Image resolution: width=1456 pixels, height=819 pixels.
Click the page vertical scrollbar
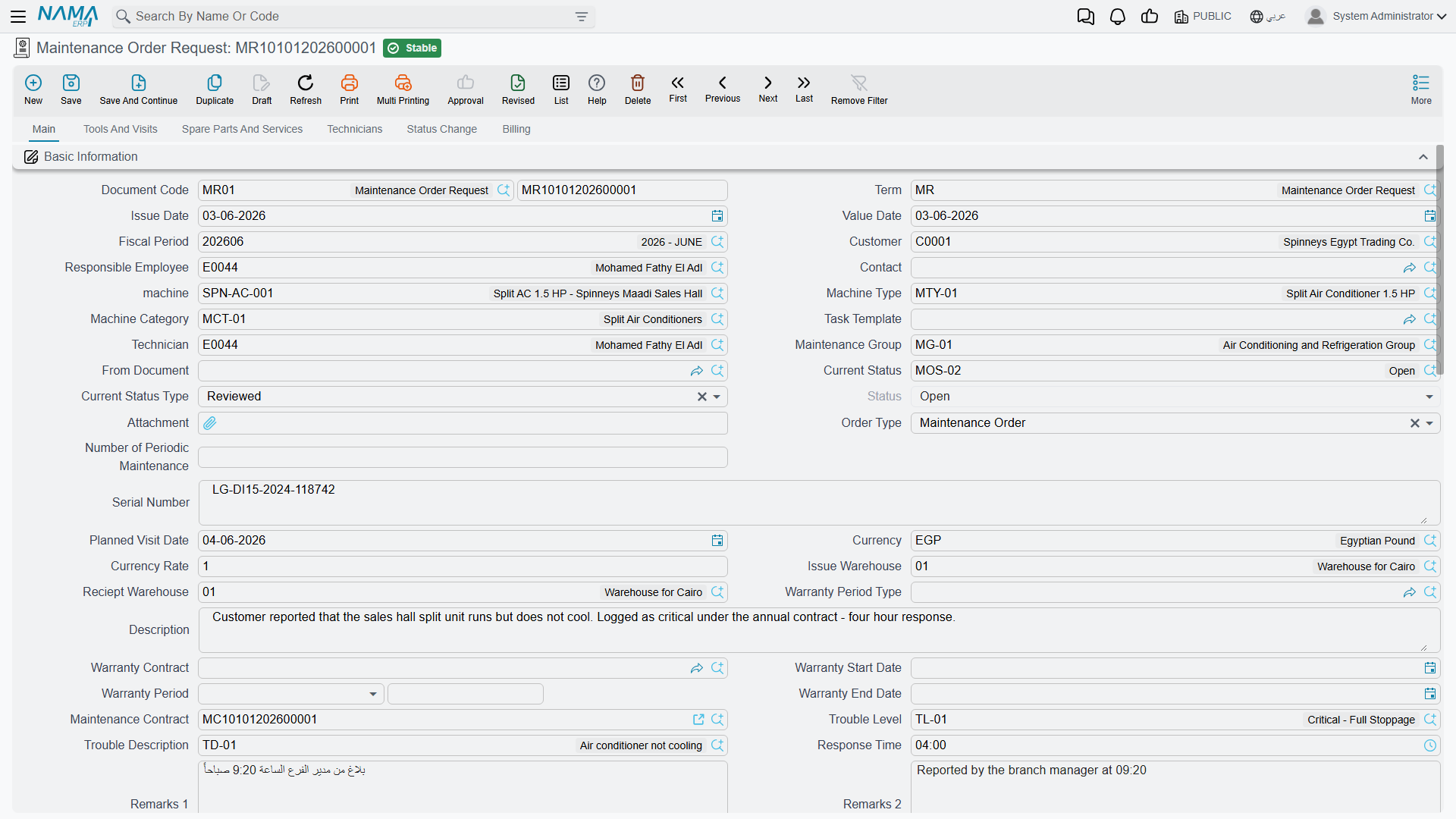click(1439, 260)
